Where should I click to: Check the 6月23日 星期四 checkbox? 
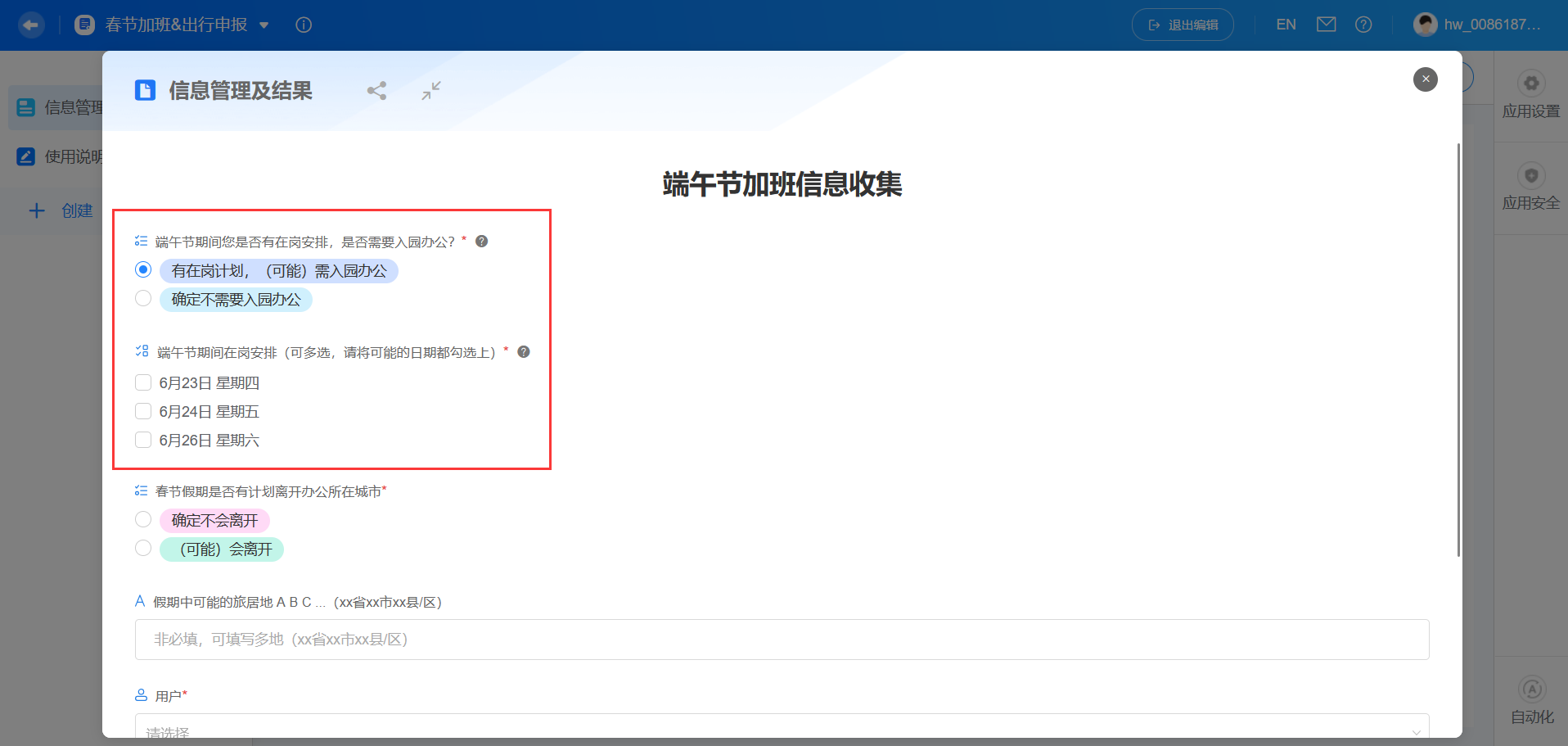pos(143,382)
